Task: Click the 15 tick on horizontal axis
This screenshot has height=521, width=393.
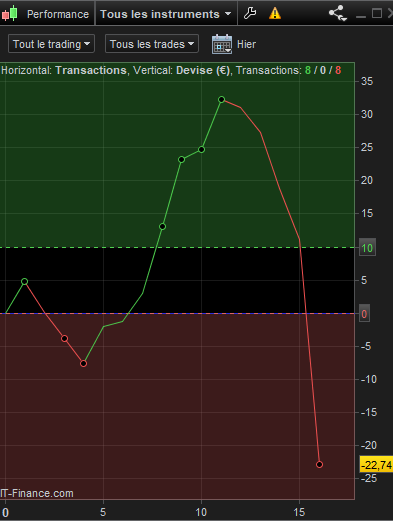Action: (299, 512)
